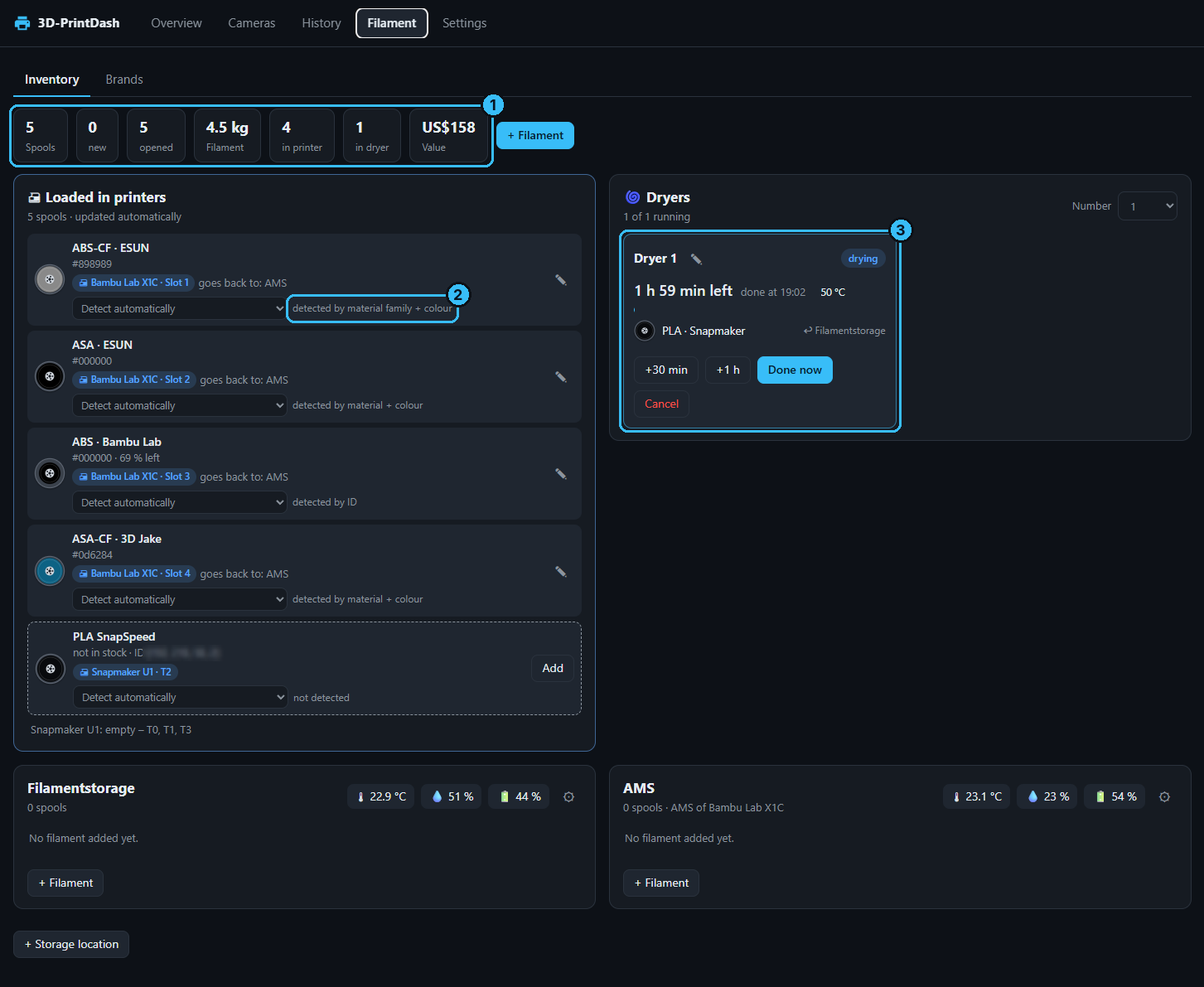The width and height of the screenshot is (1204, 987).
Task: Edit the ABS Bambu Lab spool pencil icon
Action: (x=561, y=474)
